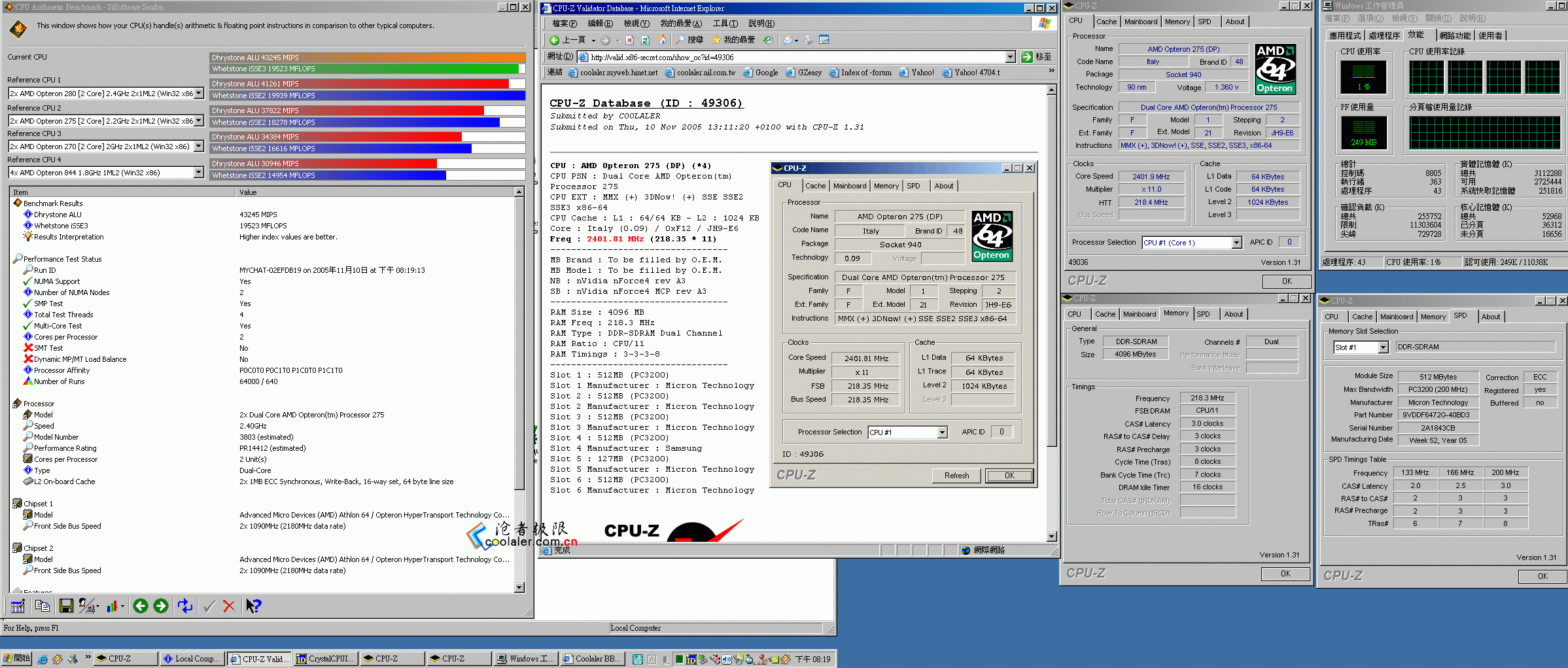The height and width of the screenshot is (668, 1568).
Task: Switch to 網路功能 tab in Task Manager
Action: click(x=1455, y=35)
